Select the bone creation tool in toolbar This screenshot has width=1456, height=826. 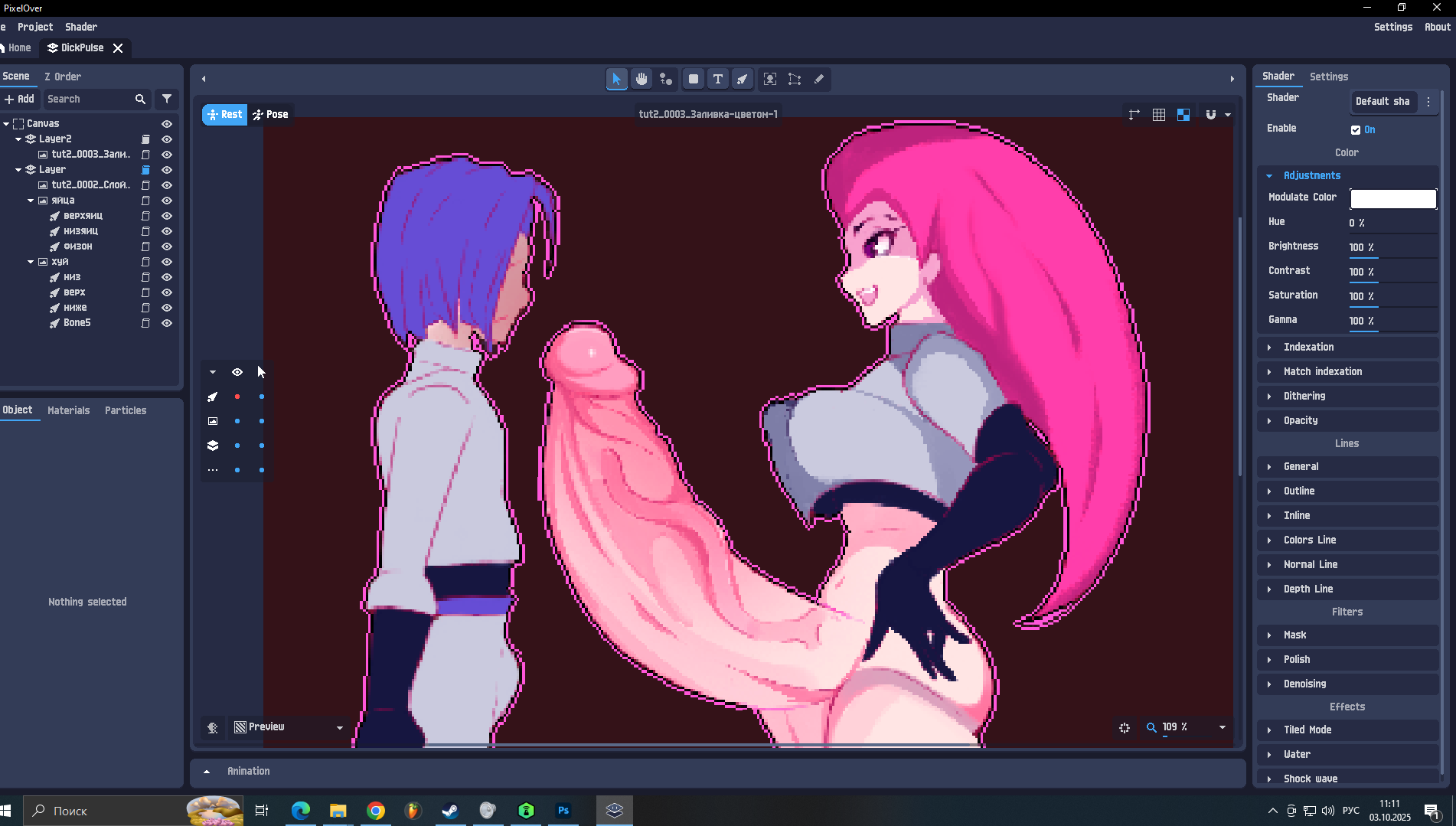click(x=743, y=79)
